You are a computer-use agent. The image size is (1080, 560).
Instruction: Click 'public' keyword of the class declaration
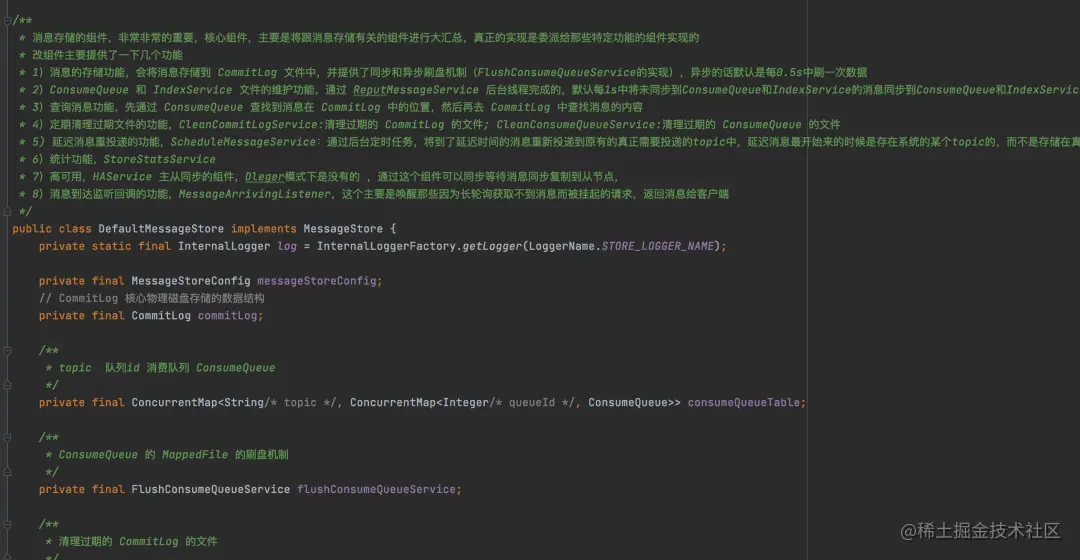32,229
